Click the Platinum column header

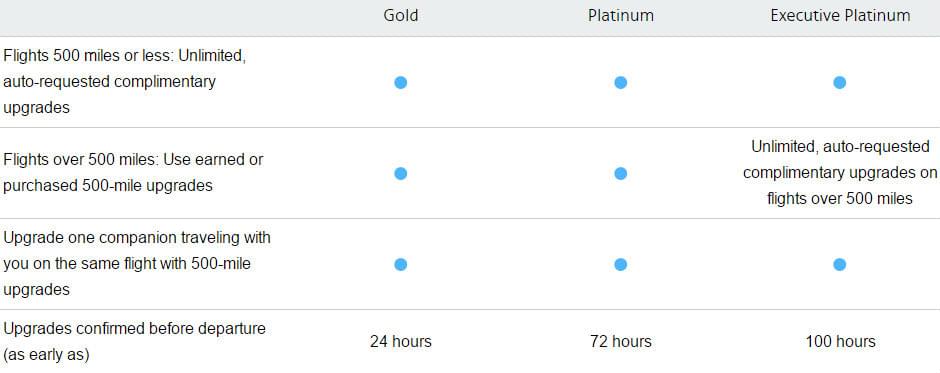[x=620, y=16]
